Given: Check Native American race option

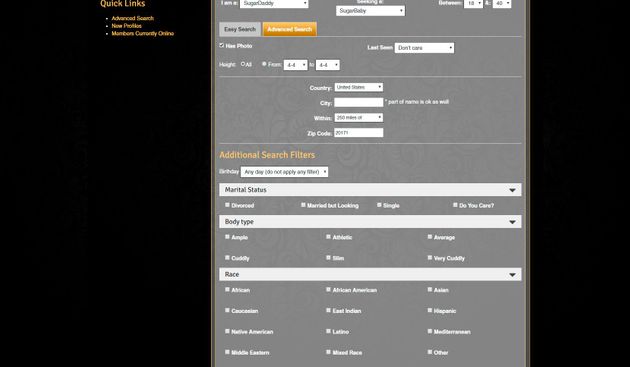Looking at the screenshot, I should coord(227,331).
